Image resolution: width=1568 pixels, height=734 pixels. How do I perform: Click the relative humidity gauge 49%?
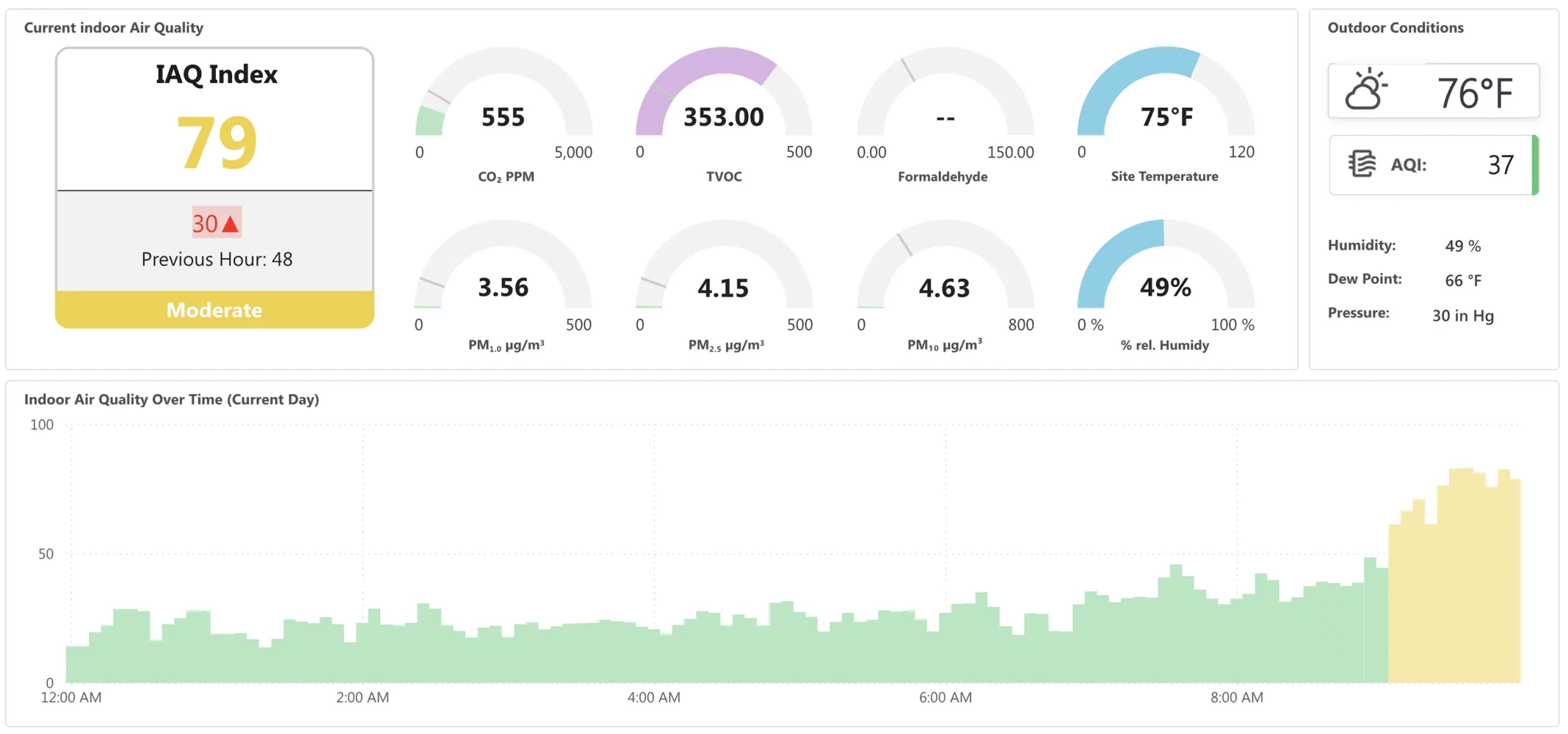click(x=1165, y=287)
